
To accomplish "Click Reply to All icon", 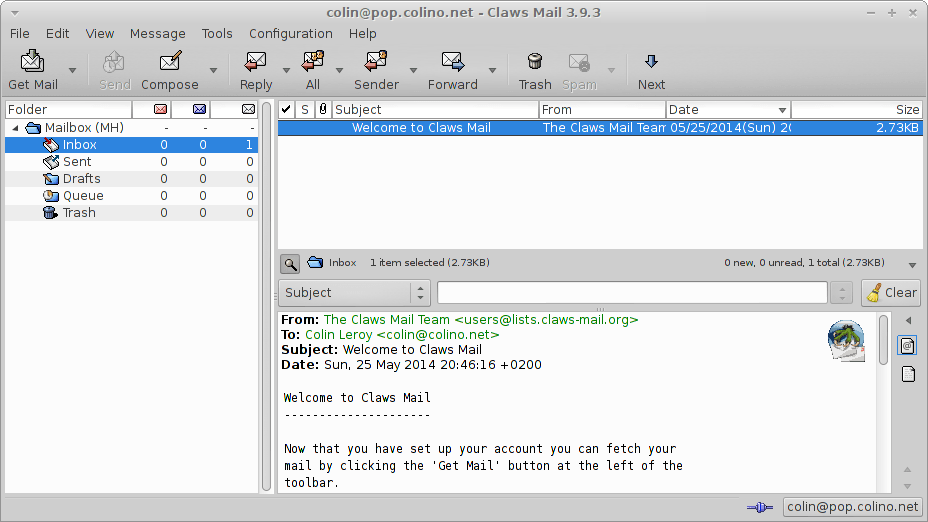I will point(312,62).
